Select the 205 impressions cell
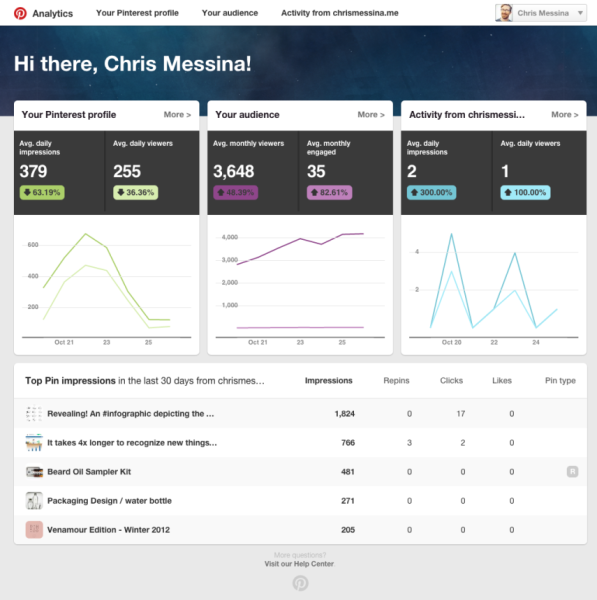This screenshot has width=597, height=600. (x=348, y=530)
